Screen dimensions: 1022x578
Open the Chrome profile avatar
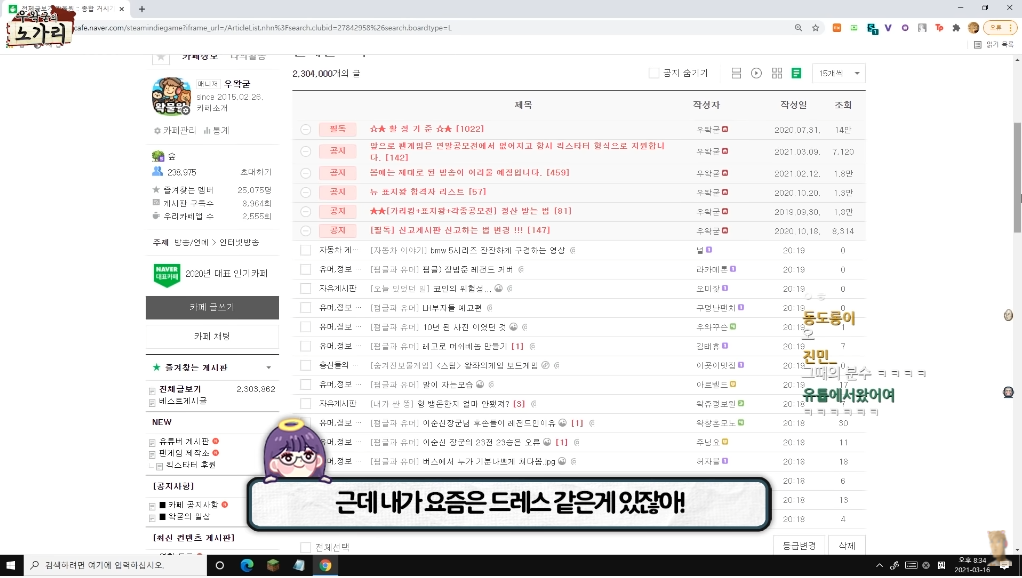[973, 28]
